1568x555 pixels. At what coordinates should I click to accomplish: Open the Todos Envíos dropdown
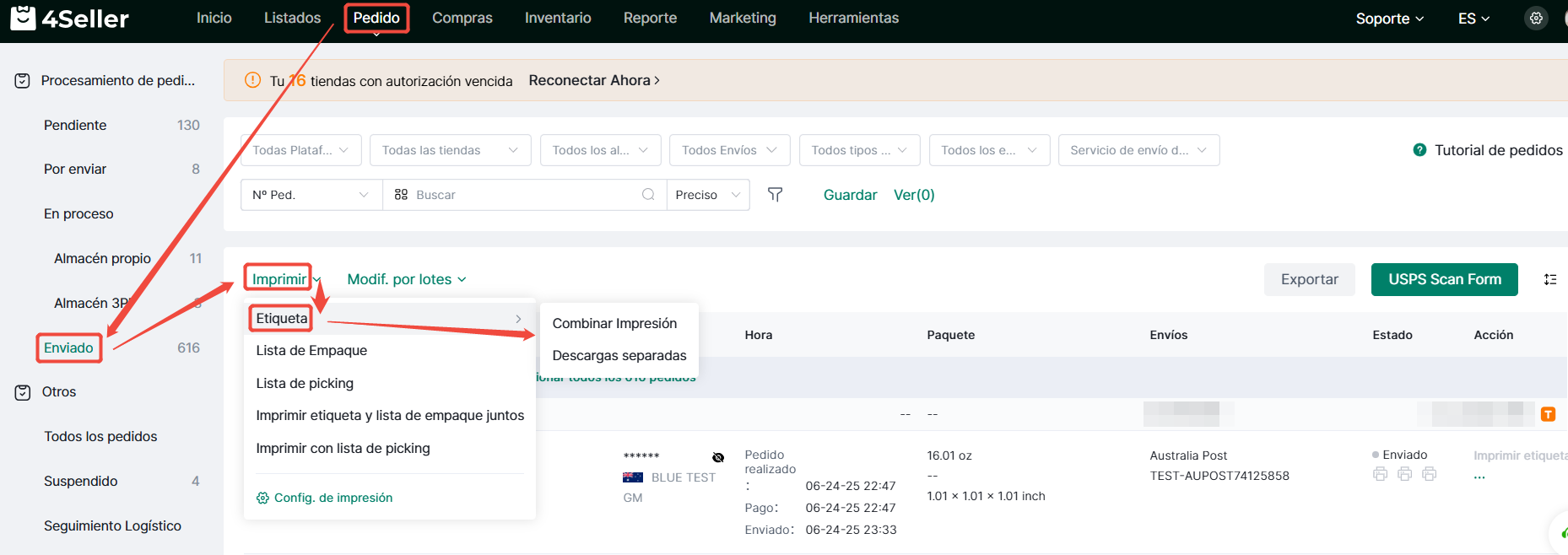click(730, 150)
